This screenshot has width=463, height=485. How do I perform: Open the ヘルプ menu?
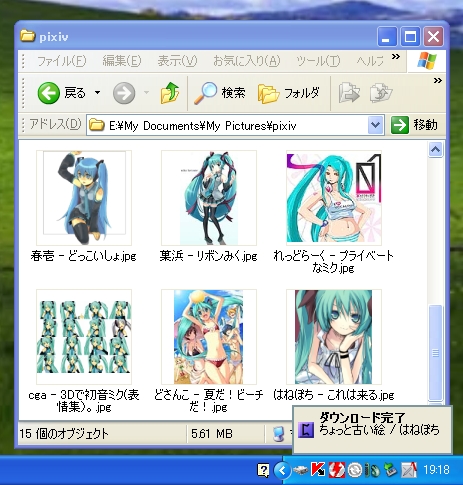[x=370, y=61]
